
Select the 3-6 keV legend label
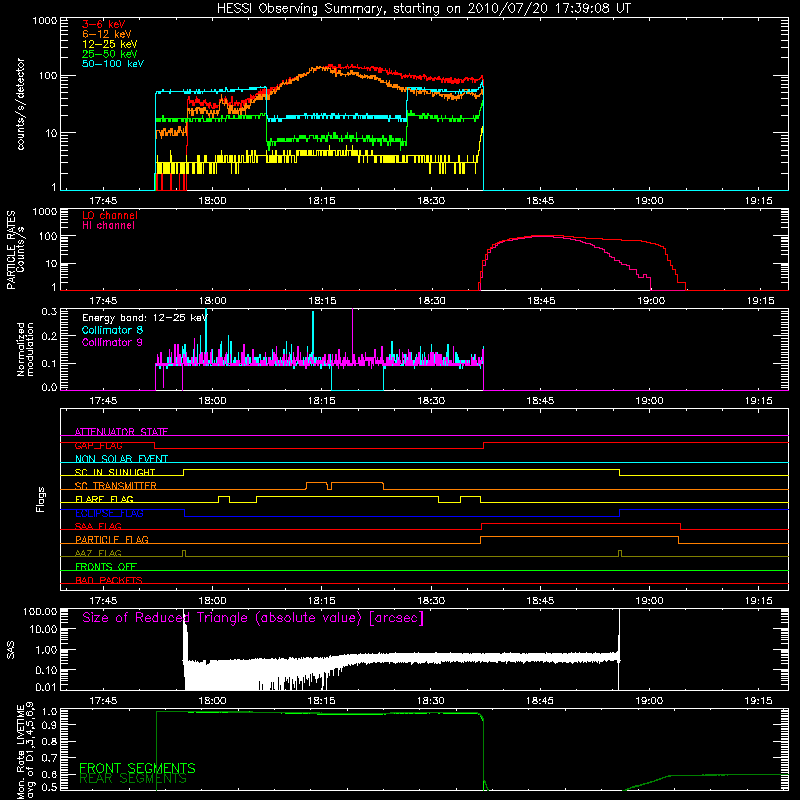104,24
